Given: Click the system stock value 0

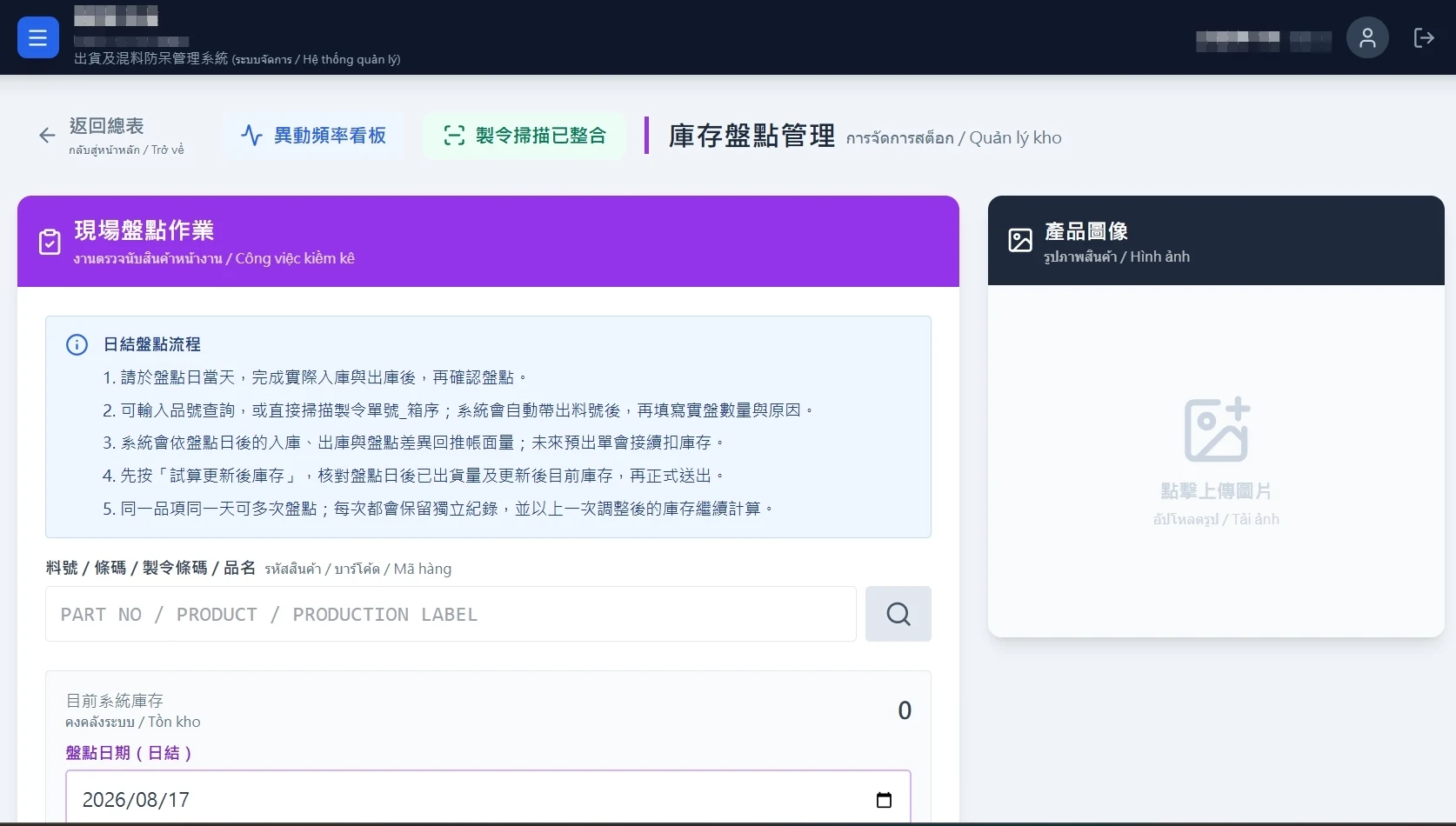Looking at the screenshot, I should [x=905, y=710].
